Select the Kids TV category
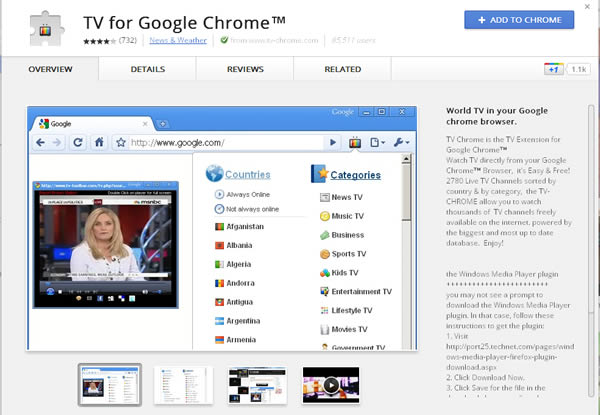This screenshot has width=600, height=415. pyautogui.click(x=339, y=273)
